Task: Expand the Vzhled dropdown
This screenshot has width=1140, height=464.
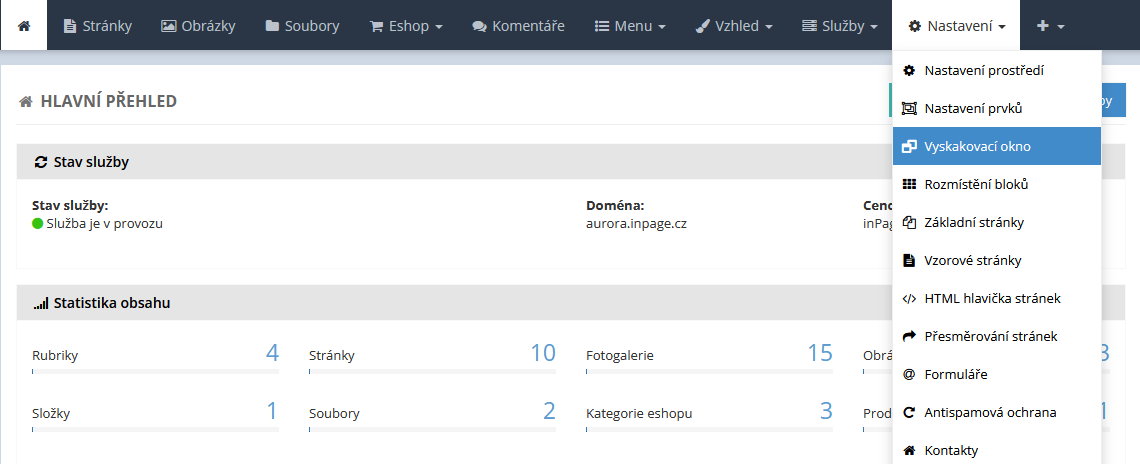Action: 734,25
